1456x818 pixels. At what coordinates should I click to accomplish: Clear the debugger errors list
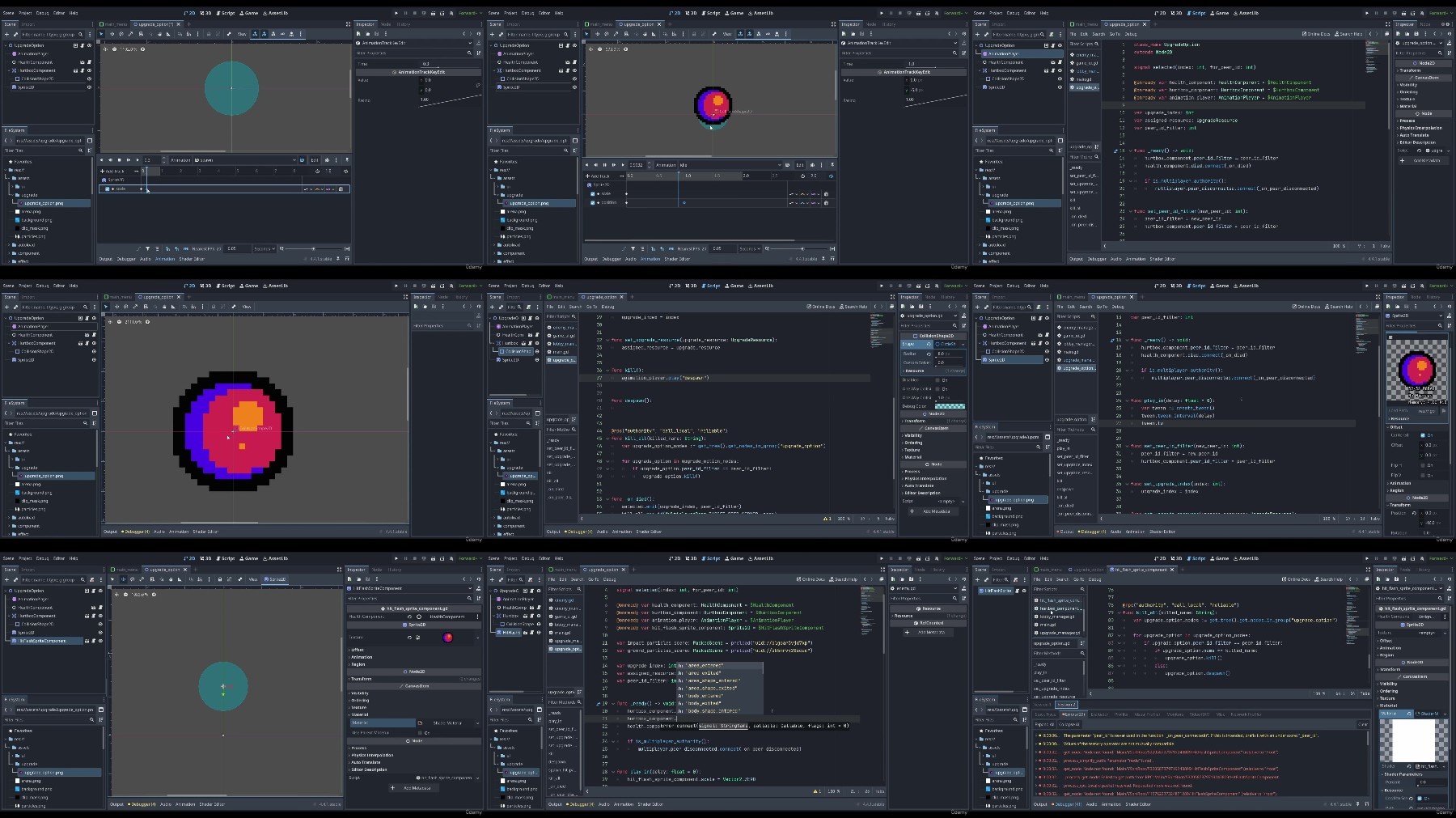(1363, 724)
